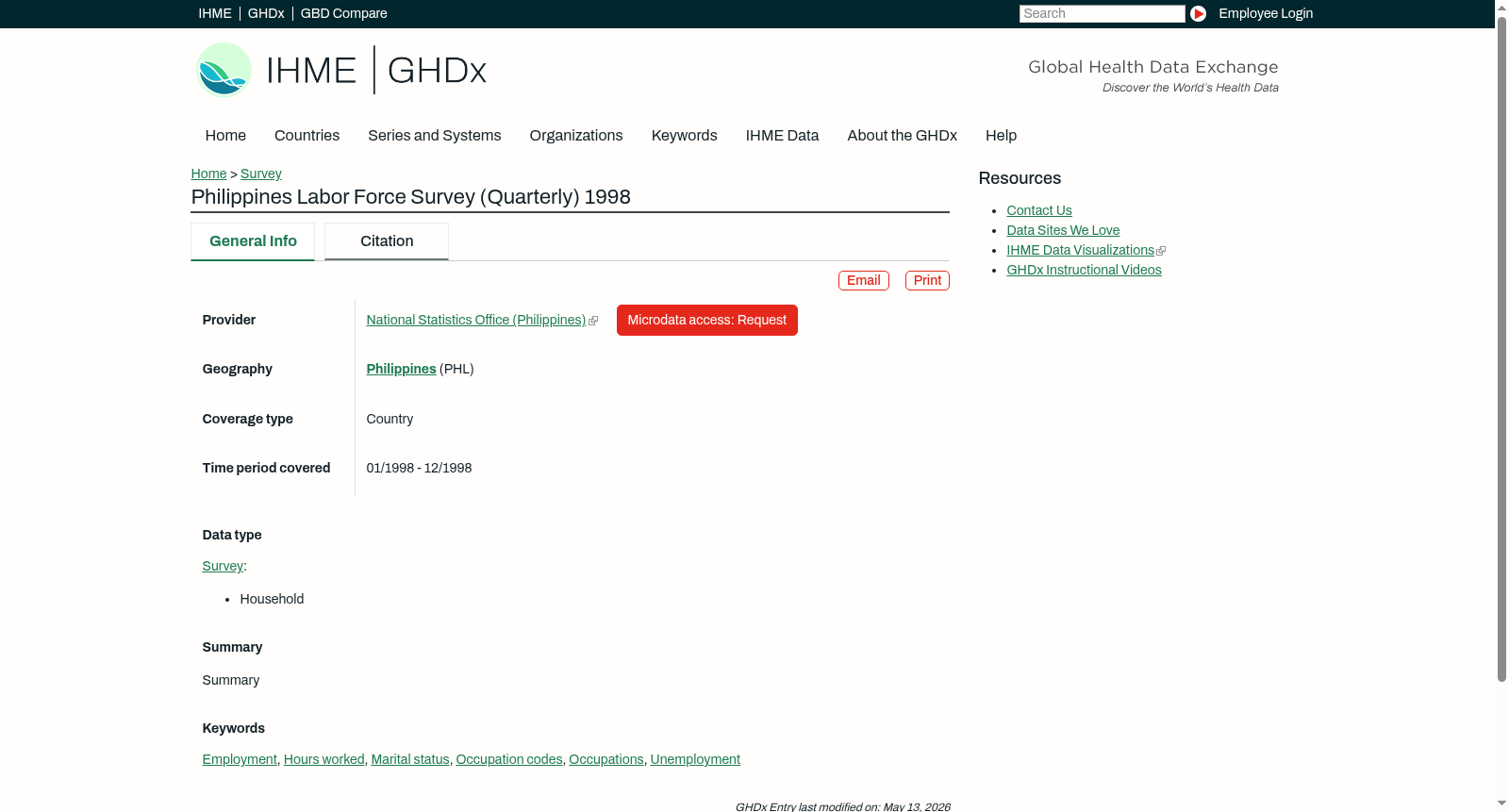
Task: Open the Organizations menu item
Action: pos(576,136)
